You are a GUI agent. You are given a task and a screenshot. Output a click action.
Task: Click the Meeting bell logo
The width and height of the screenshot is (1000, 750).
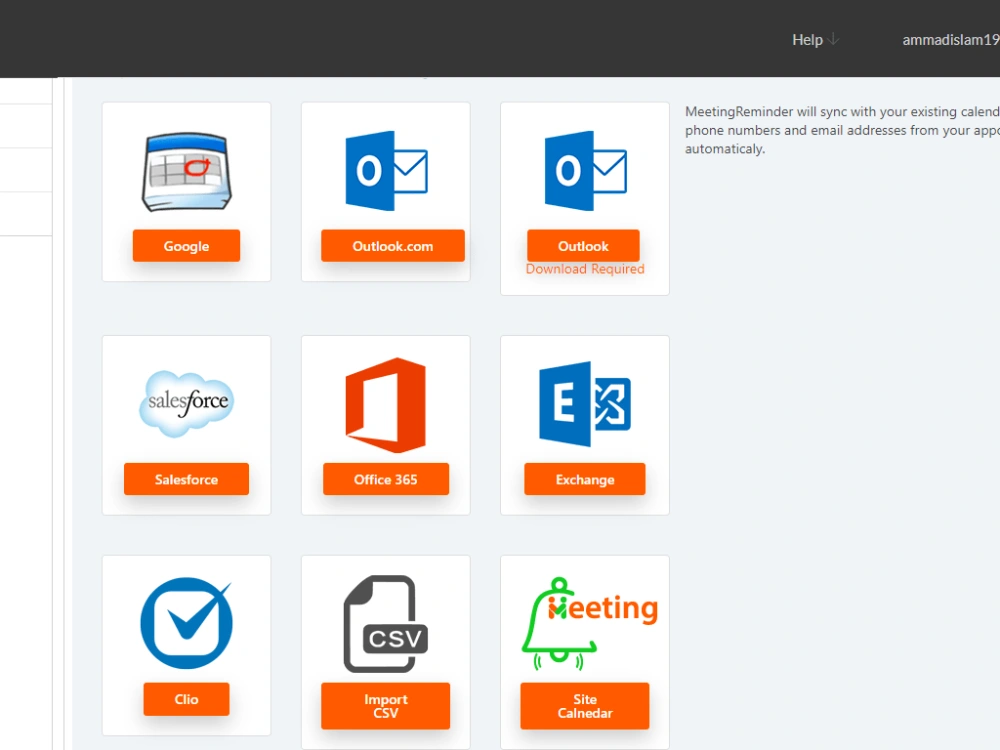589,623
